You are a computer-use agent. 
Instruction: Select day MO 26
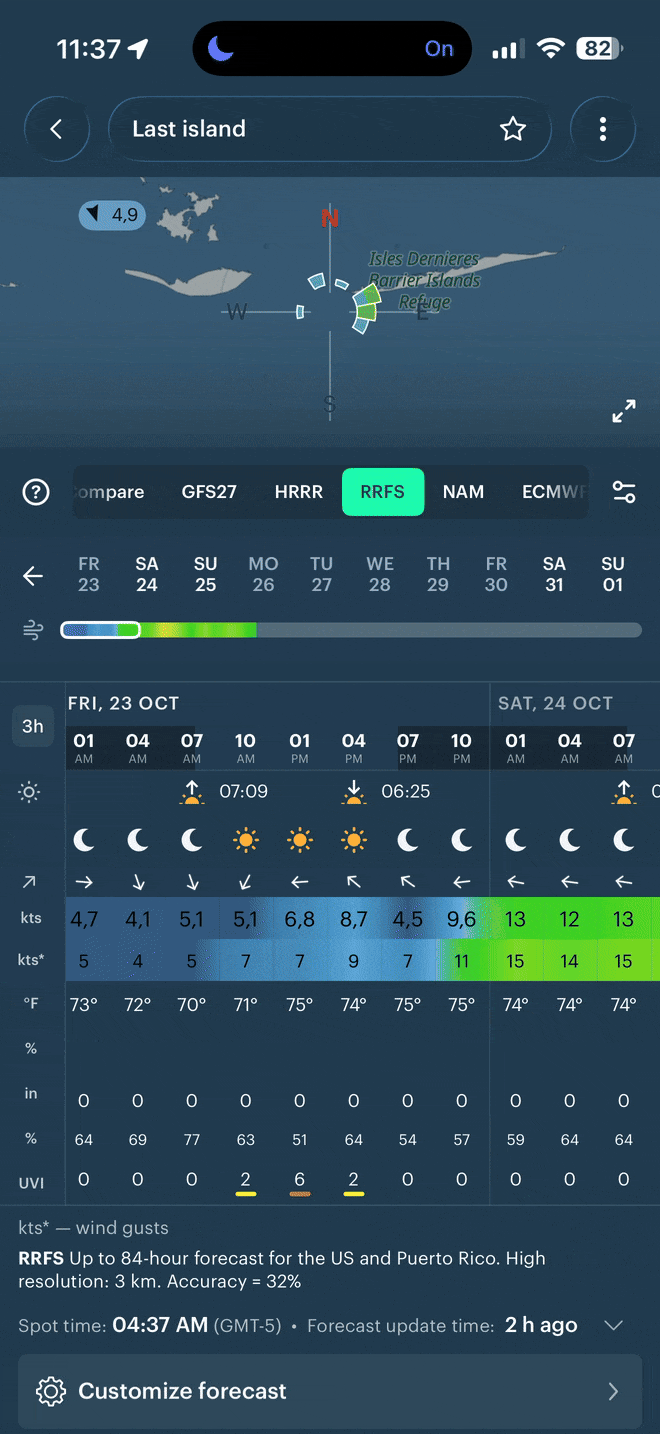pyautogui.click(x=263, y=575)
